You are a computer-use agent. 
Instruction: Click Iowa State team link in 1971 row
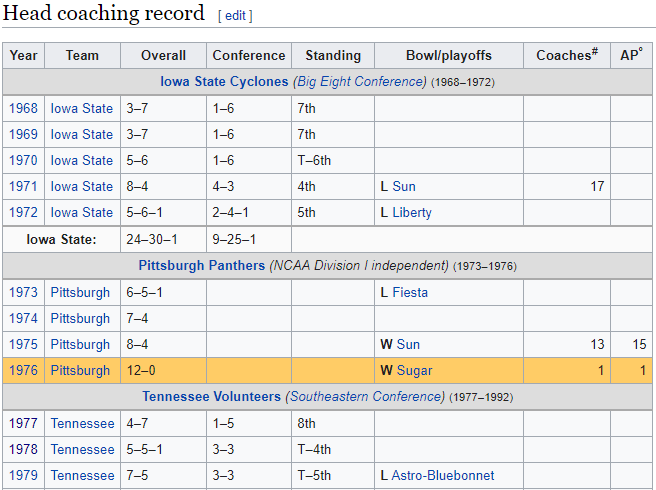(x=82, y=186)
